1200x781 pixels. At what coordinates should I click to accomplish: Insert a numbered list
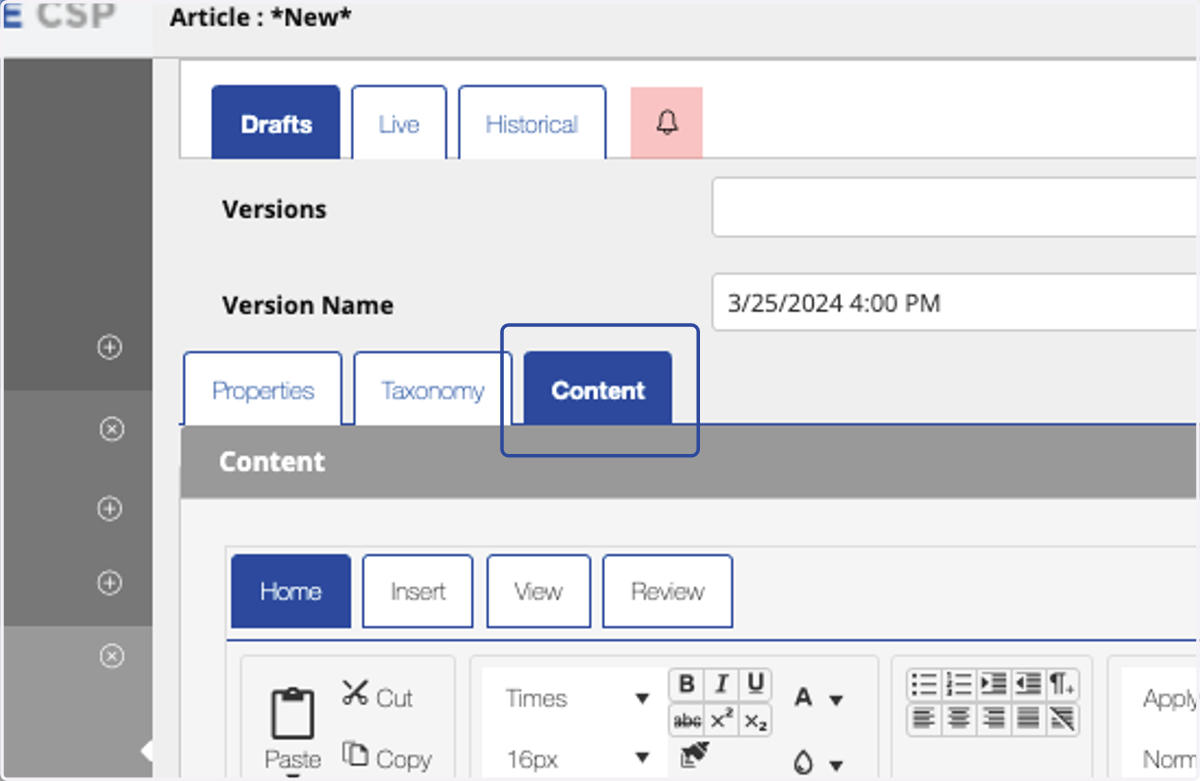[x=959, y=684]
